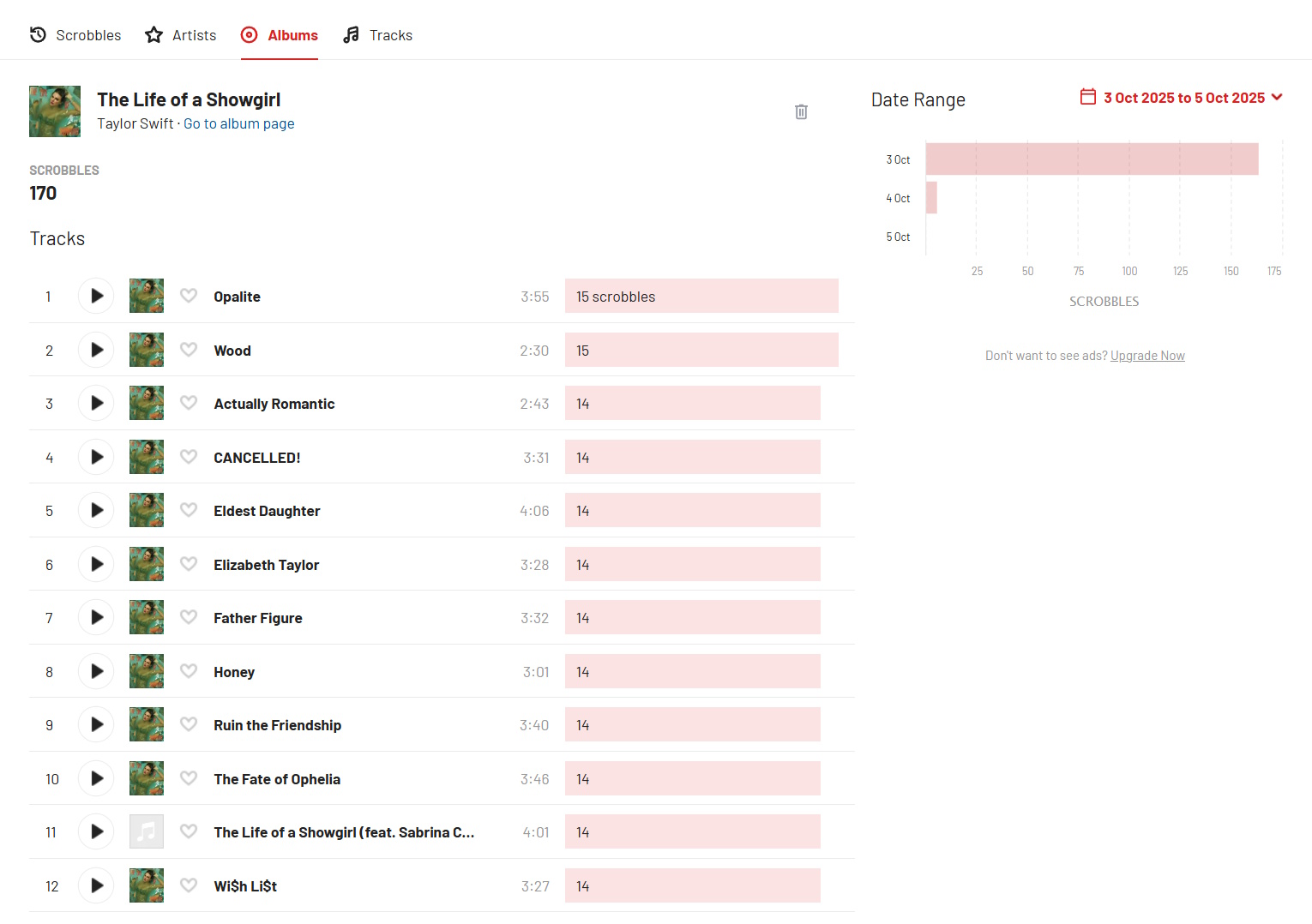Play the track Eldest Daughter
Screen dimensions: 1312x924
coord(96,511)
